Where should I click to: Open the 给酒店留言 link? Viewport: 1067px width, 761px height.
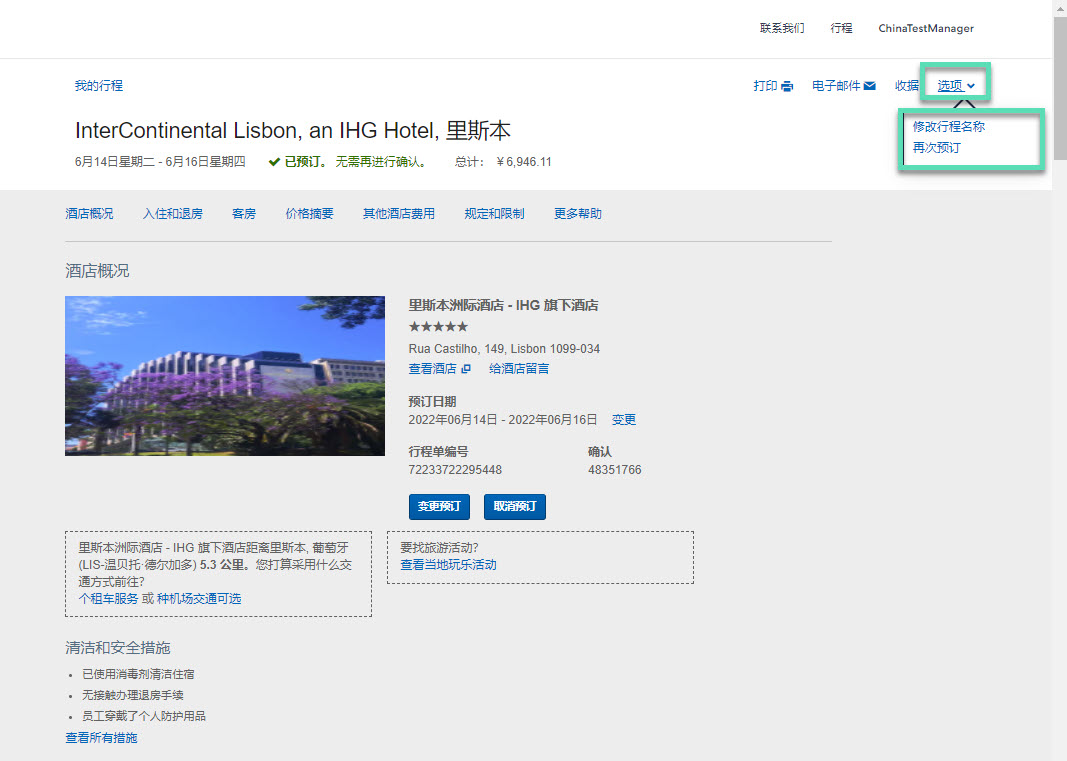pyautogui.click(x=518, y=369)
